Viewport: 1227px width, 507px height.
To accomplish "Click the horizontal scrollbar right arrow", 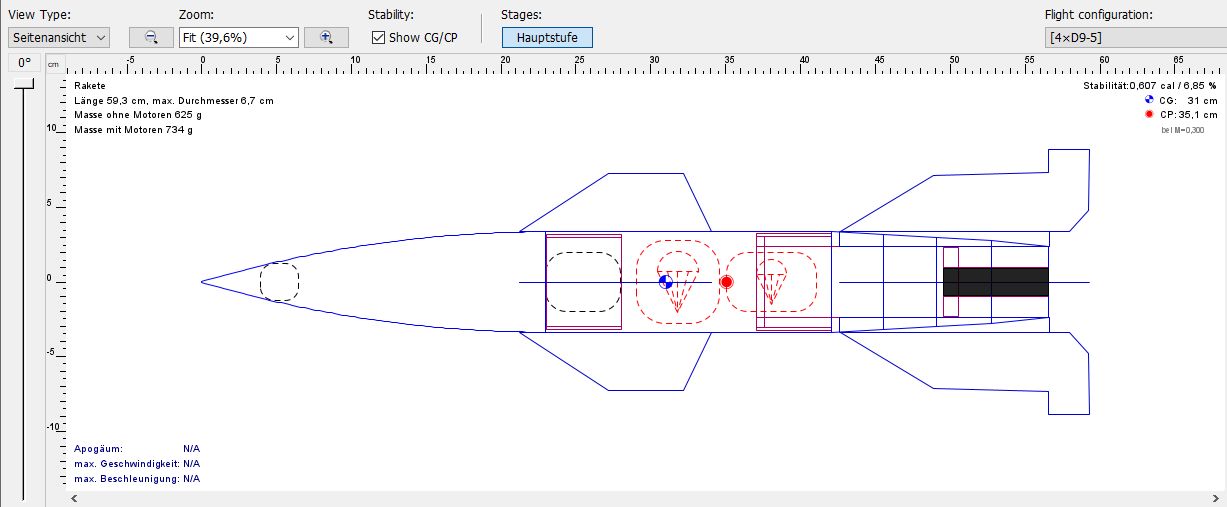I will click(1208, 498).
